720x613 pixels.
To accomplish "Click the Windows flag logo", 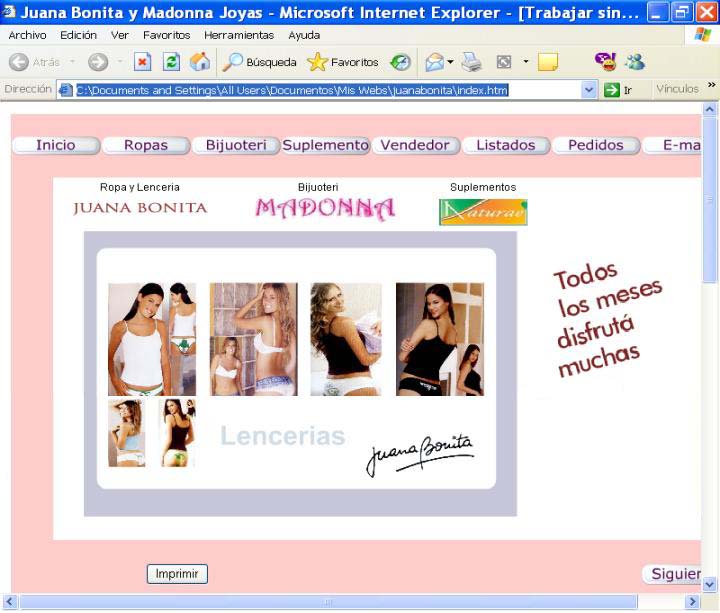I will point(703,35).
